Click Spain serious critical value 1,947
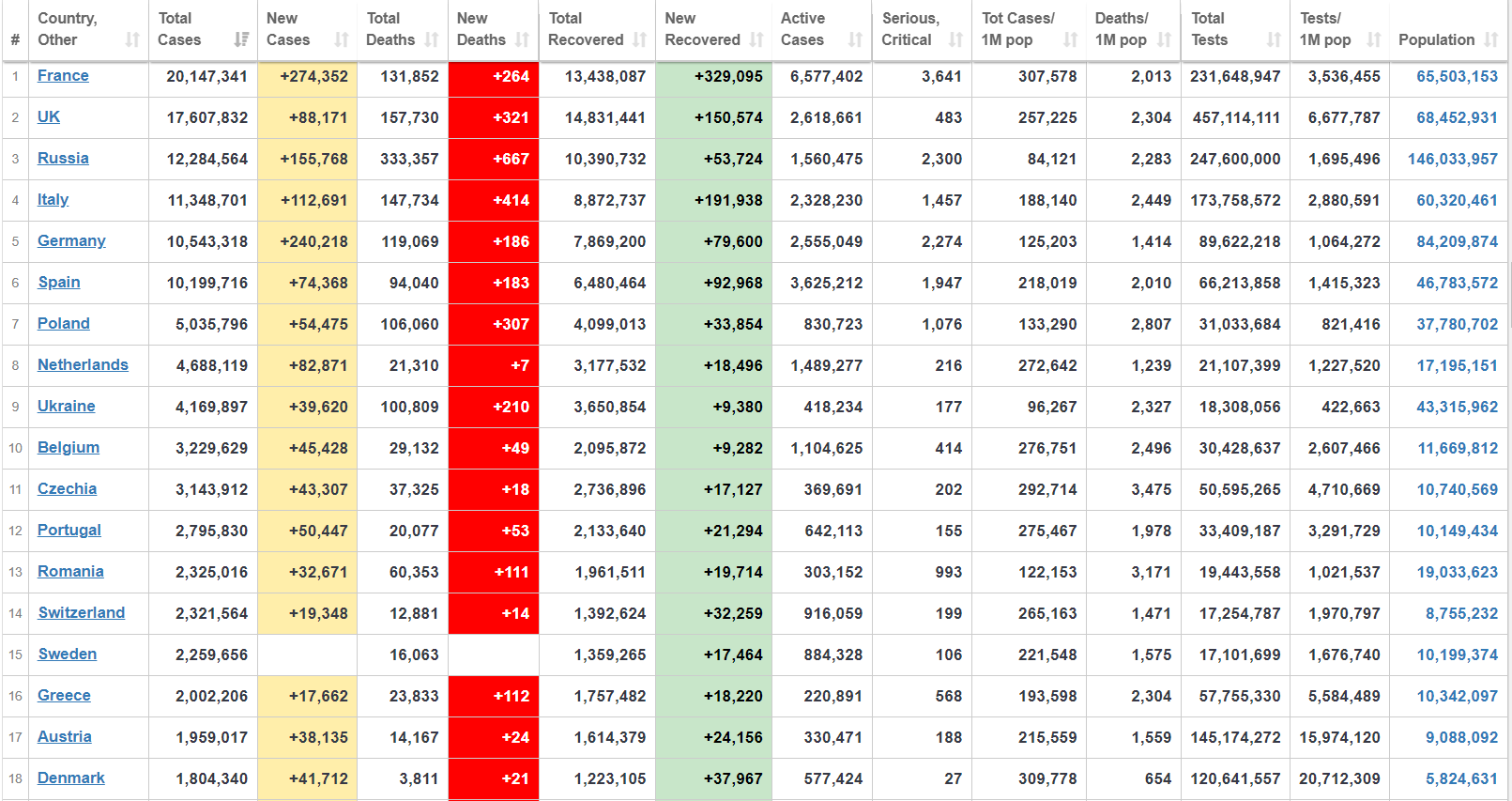 pyautogui.click(x=942, y=283)
